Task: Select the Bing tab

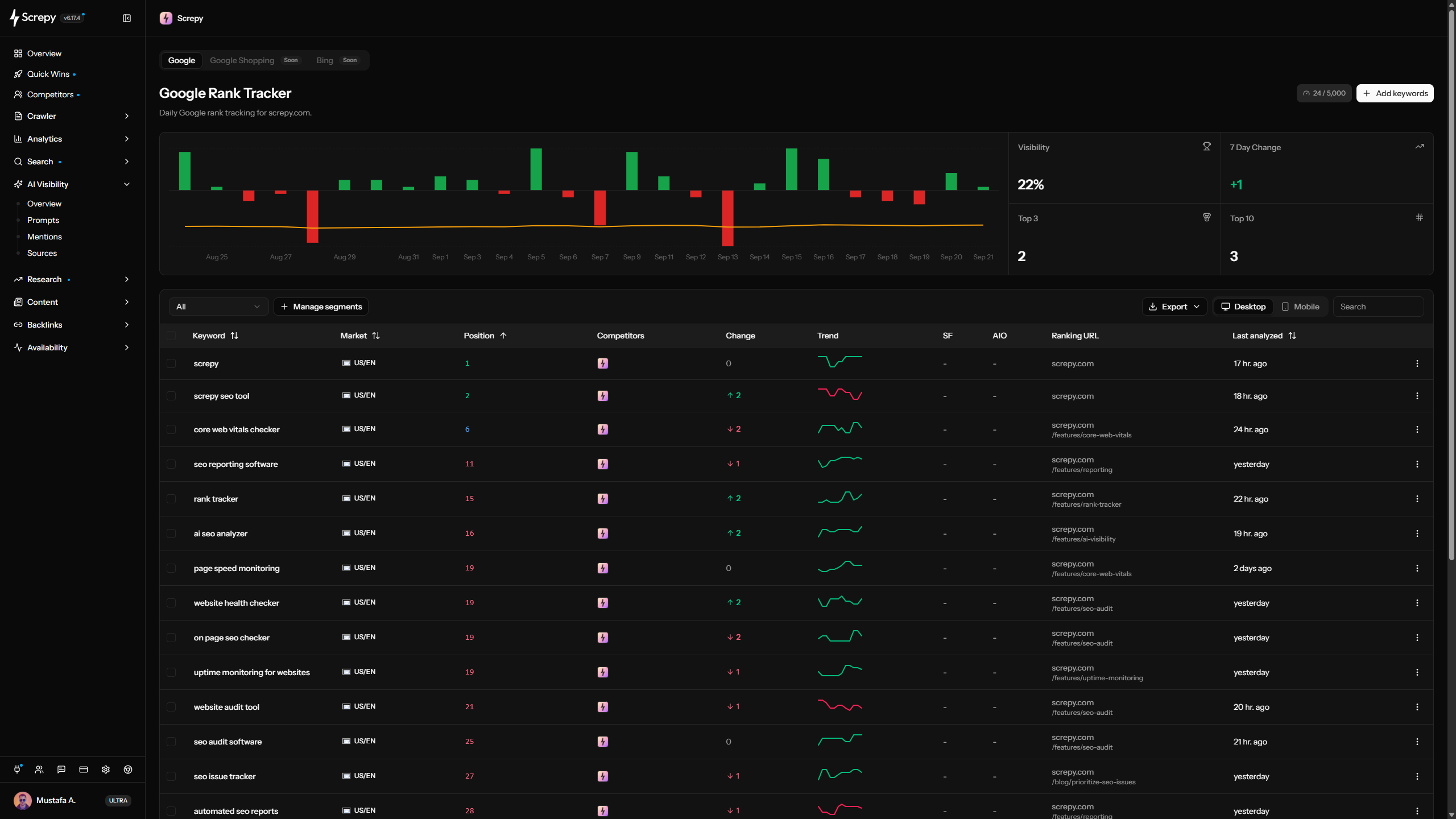Action: pyautogui.click(x=337, y=60)
